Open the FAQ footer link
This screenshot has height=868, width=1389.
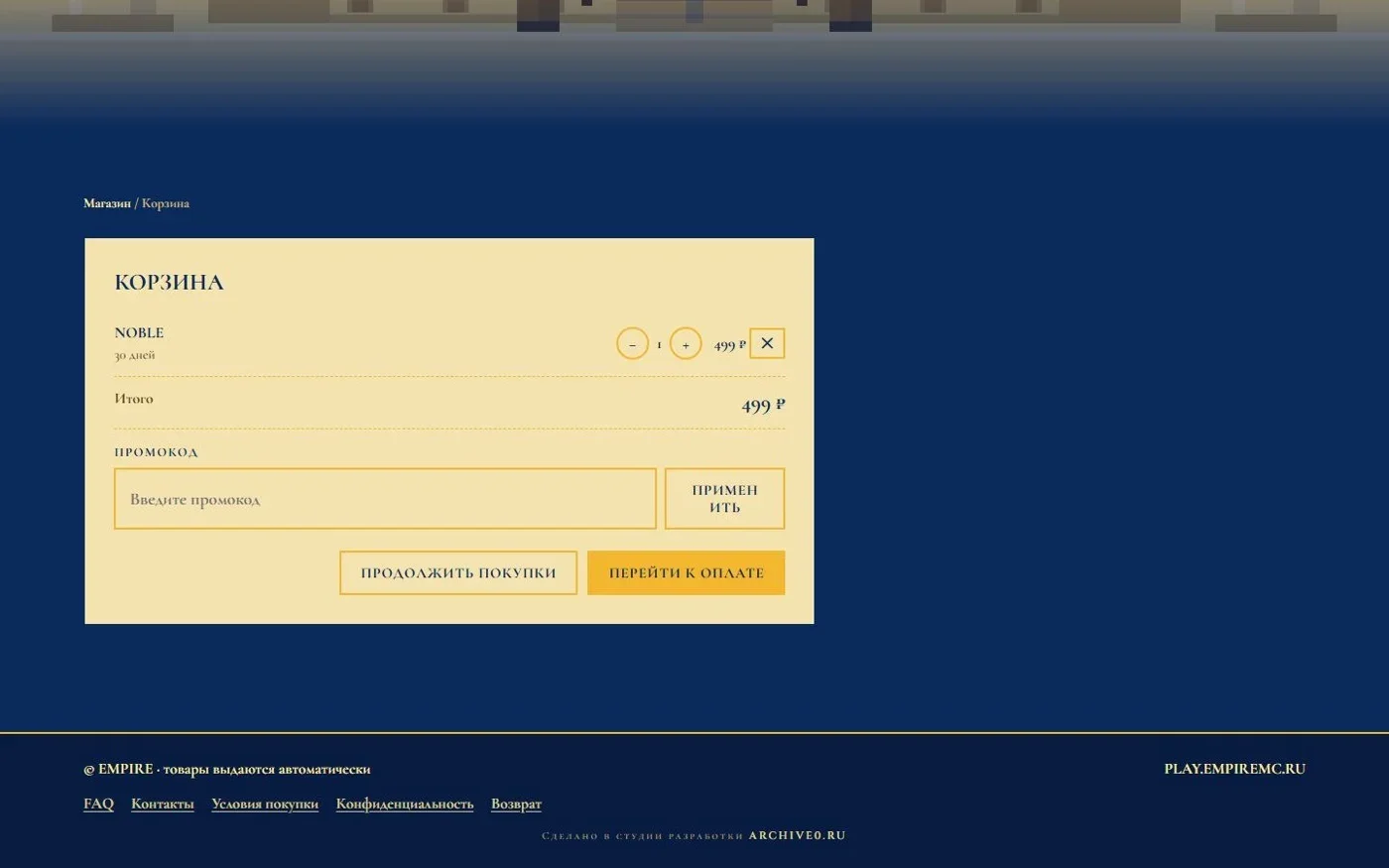[98, 804]
